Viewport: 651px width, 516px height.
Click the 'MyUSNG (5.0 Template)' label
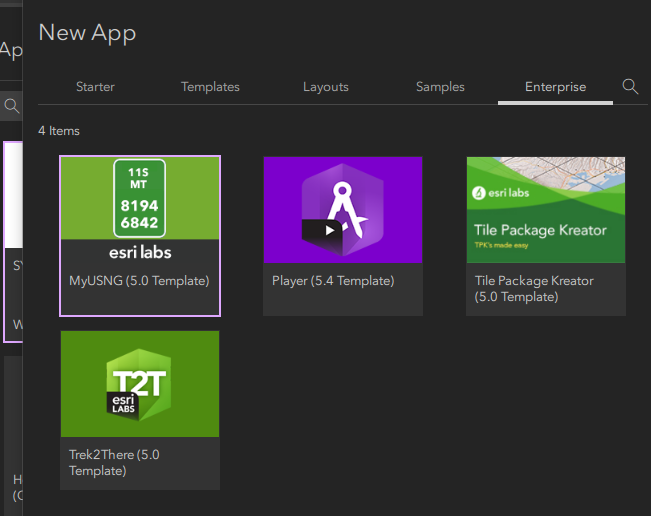[x=139, y=281]
